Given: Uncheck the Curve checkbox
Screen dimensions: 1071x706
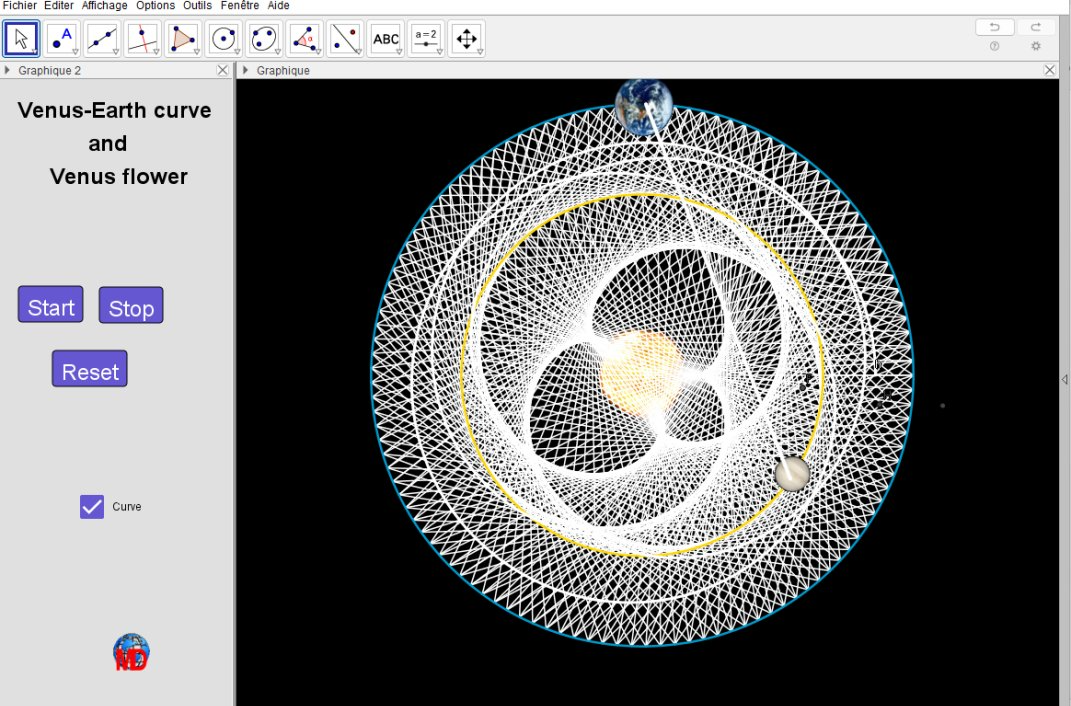Looking at the screenshot, I should click(92, 507).
